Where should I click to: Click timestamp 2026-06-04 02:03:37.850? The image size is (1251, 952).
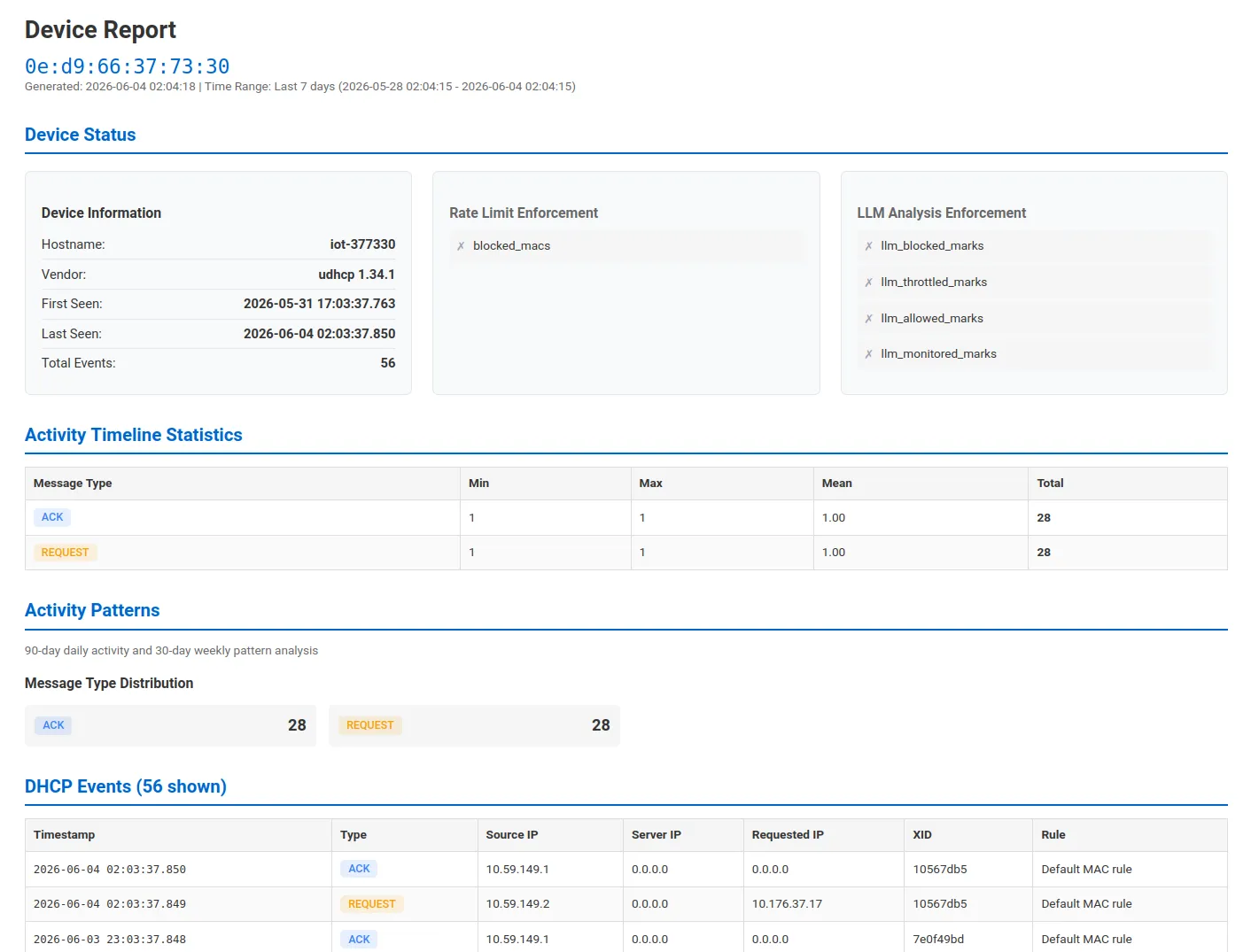click(110, 870)
